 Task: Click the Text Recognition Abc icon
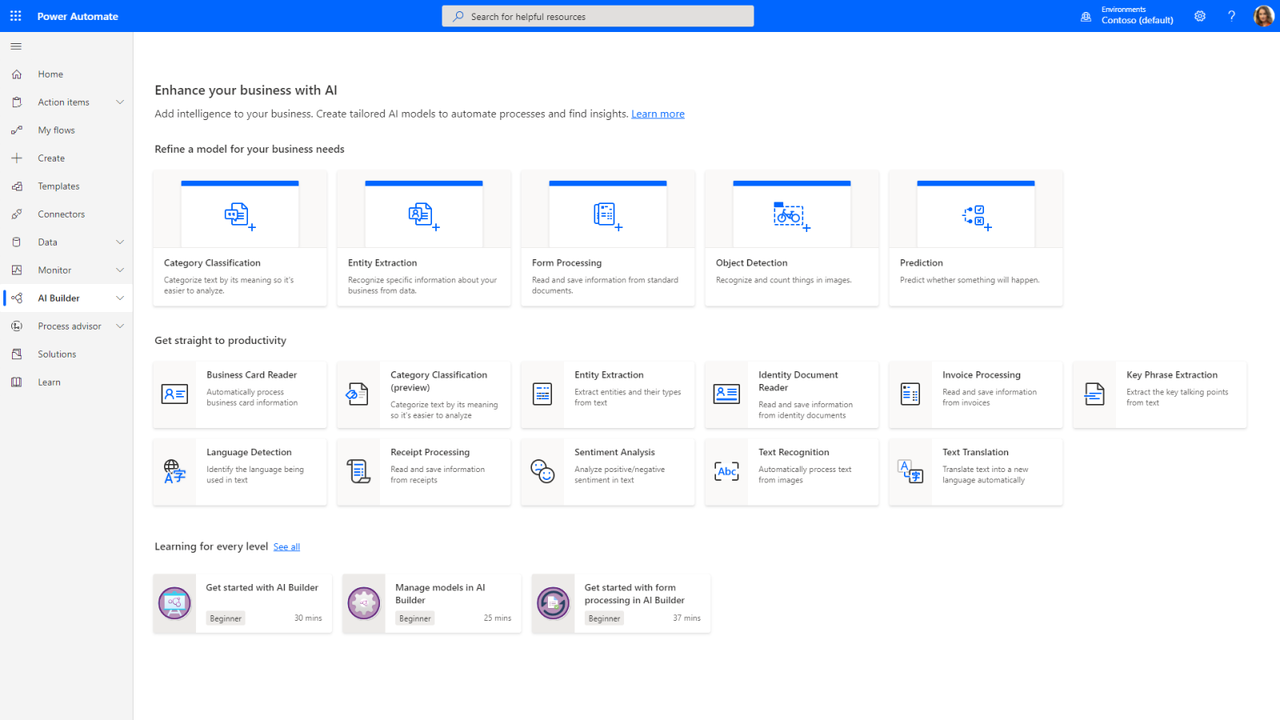coord(726,471)
